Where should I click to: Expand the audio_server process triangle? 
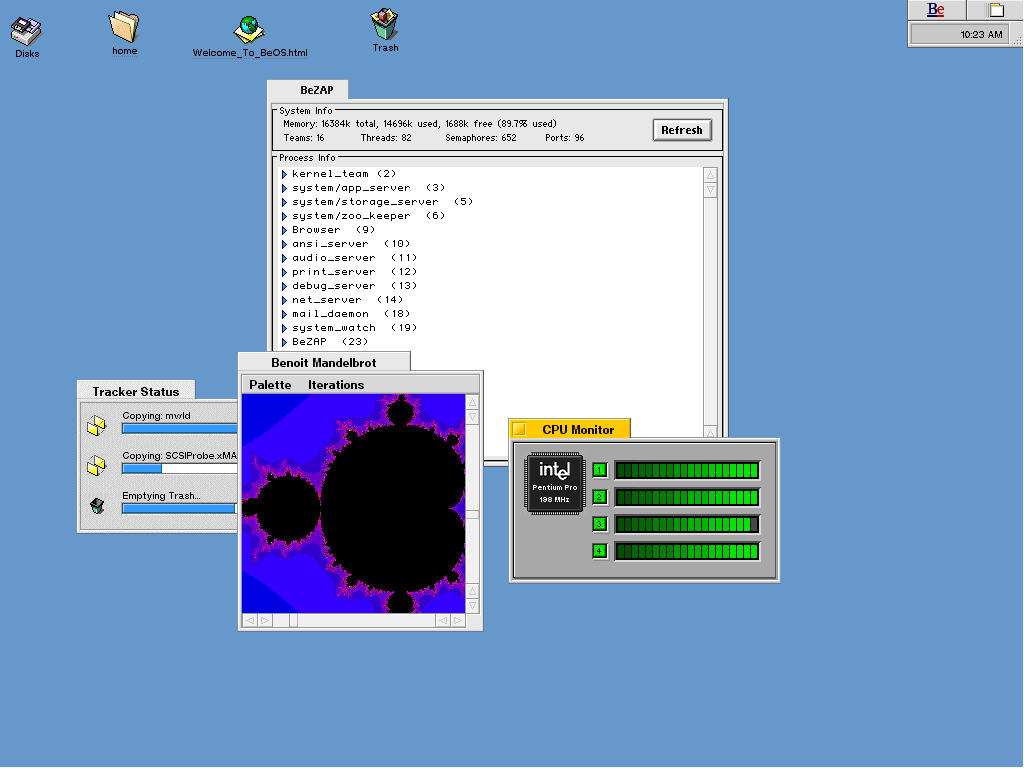tap(285, 258)
